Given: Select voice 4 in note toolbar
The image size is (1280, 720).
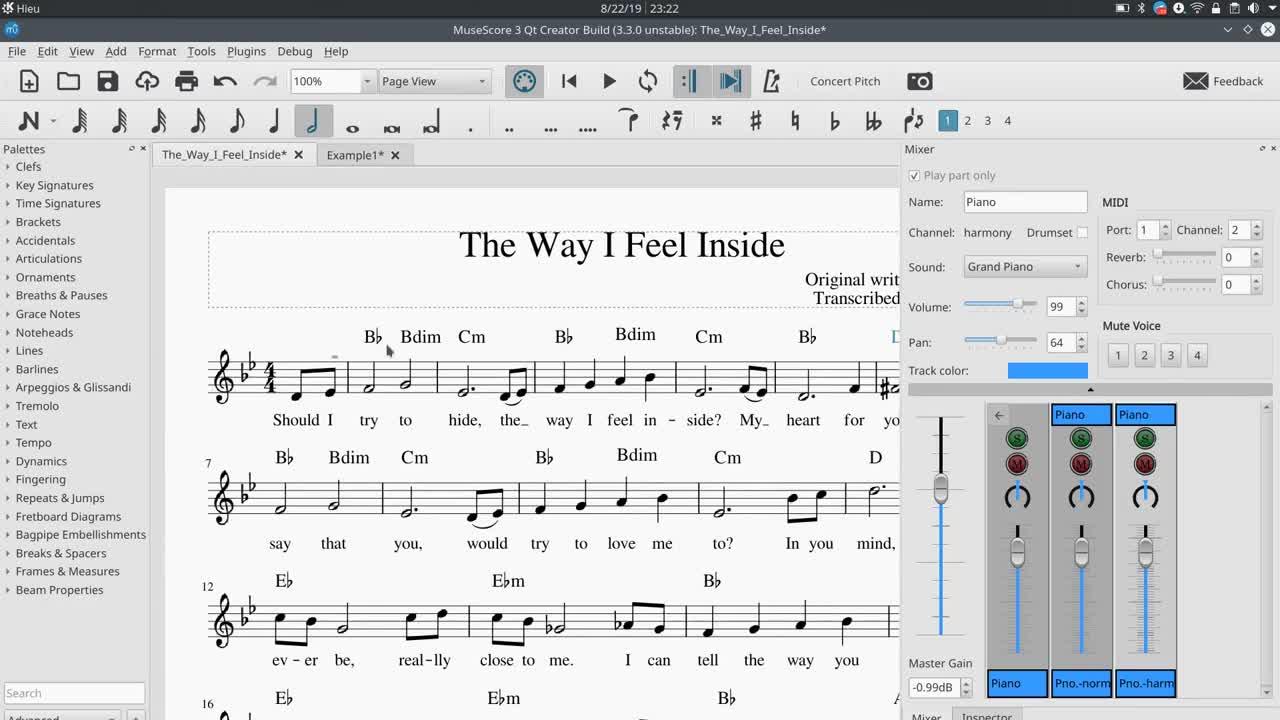Looking at the screenshot, I should click(1007, 121).
